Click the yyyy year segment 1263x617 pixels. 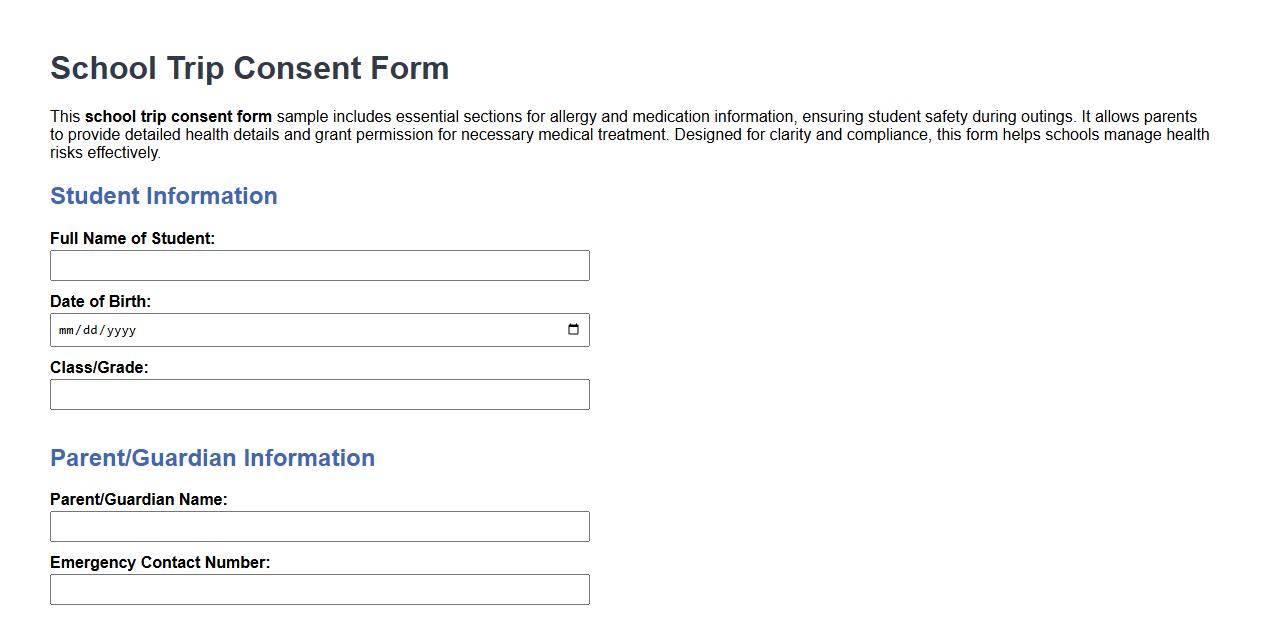click(122, 329)
